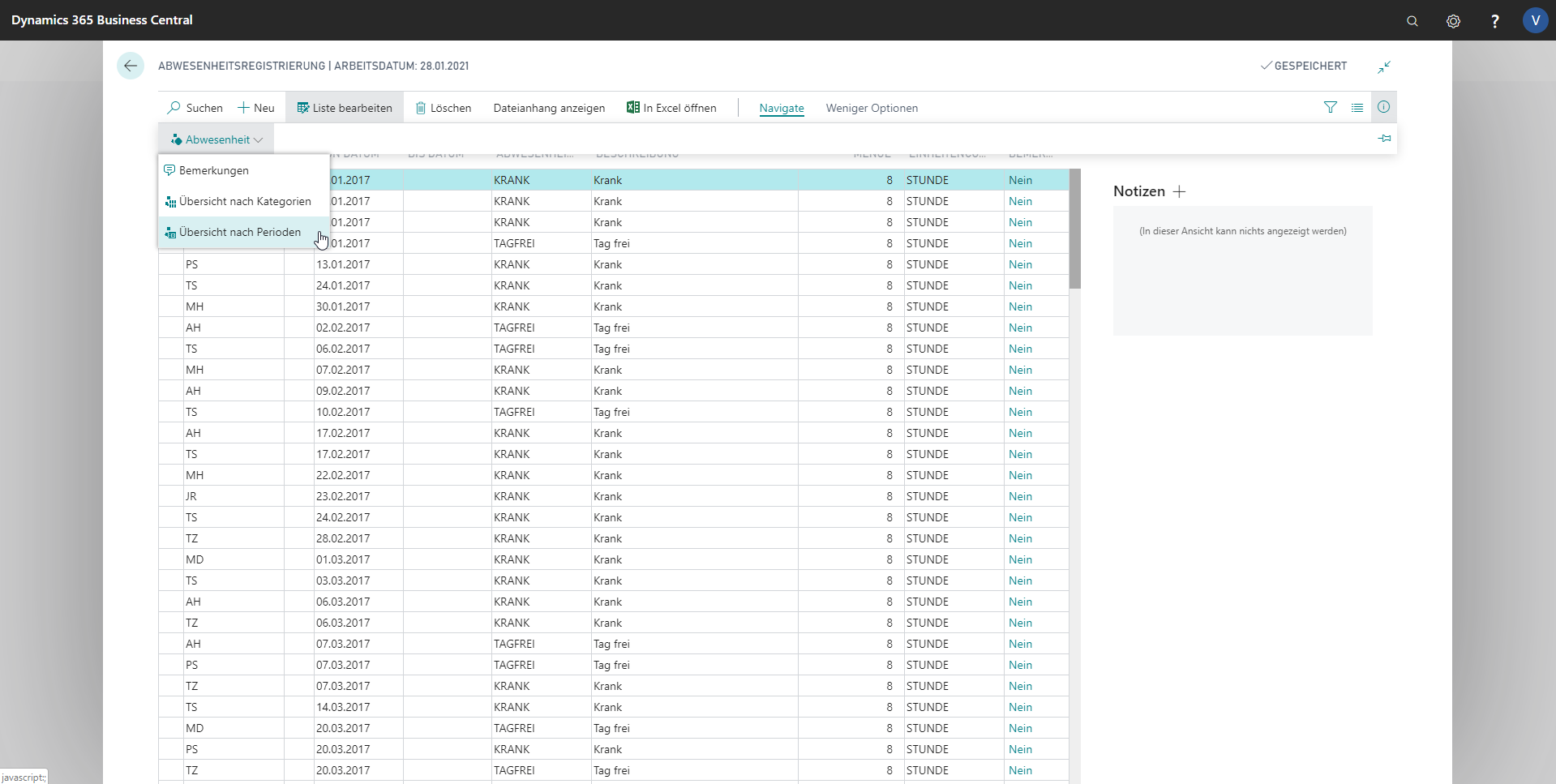This screenshot has width=1556, height=784.
Task: Click date cell 22.02.2017
Action: click(358, 475)
